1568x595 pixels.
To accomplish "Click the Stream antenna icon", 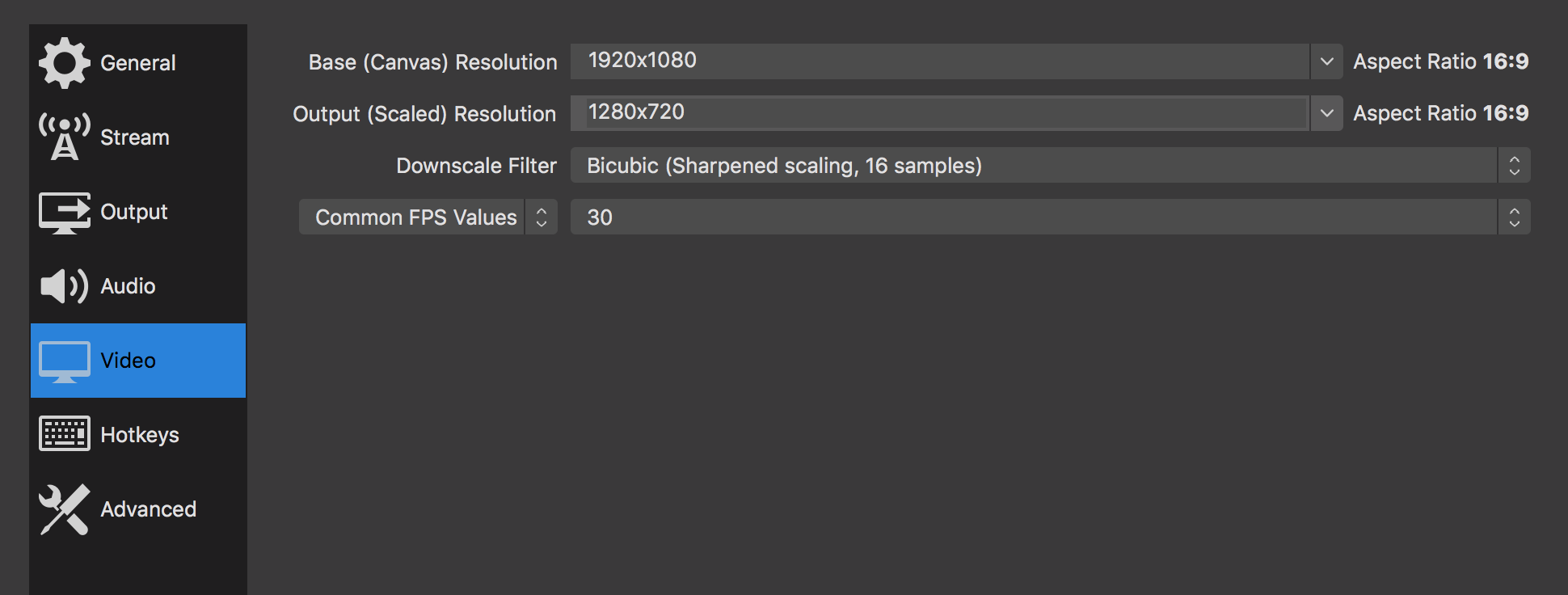I will 65,137.
